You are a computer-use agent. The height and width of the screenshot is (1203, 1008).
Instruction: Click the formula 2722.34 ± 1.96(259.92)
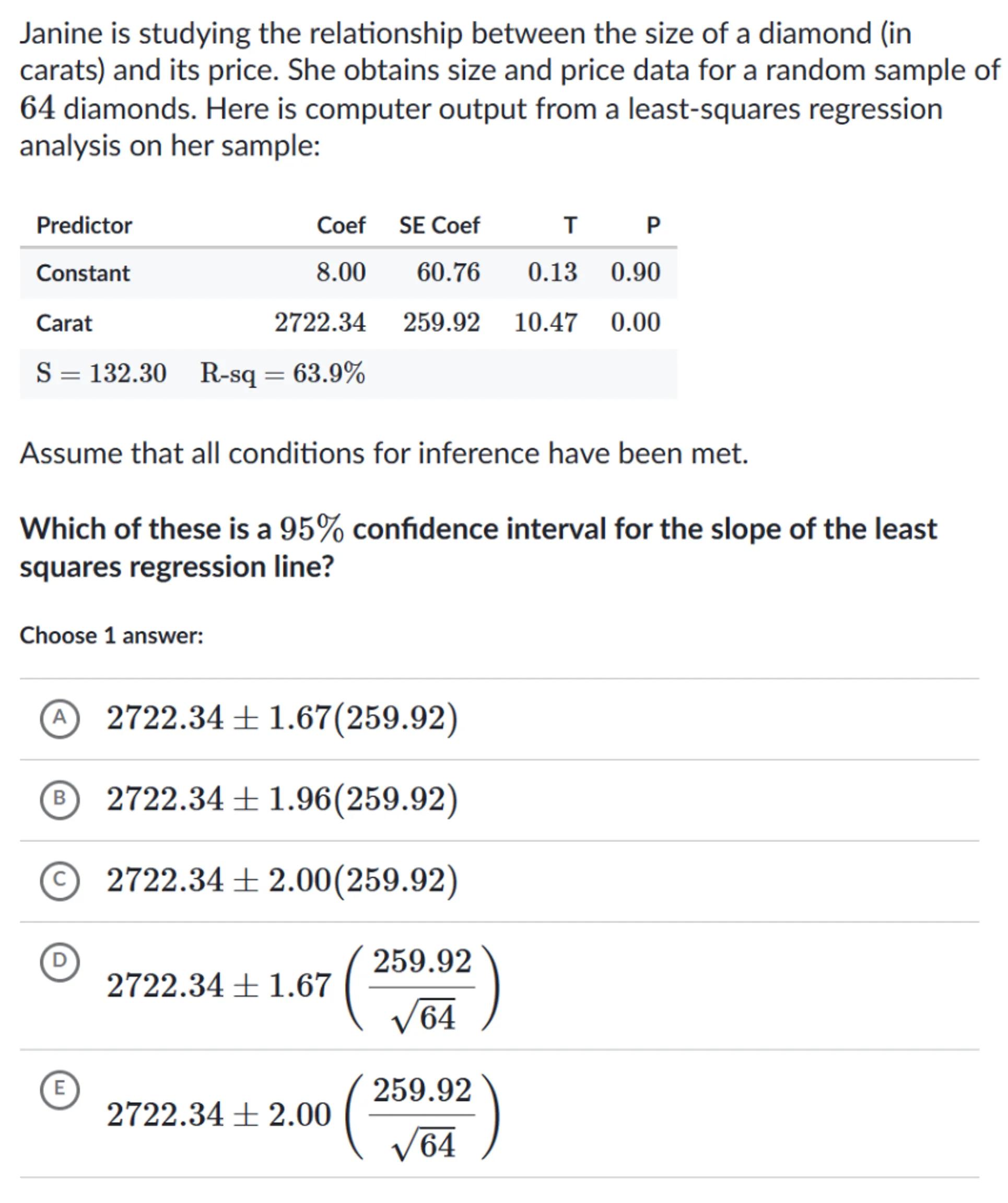(282, 799)
